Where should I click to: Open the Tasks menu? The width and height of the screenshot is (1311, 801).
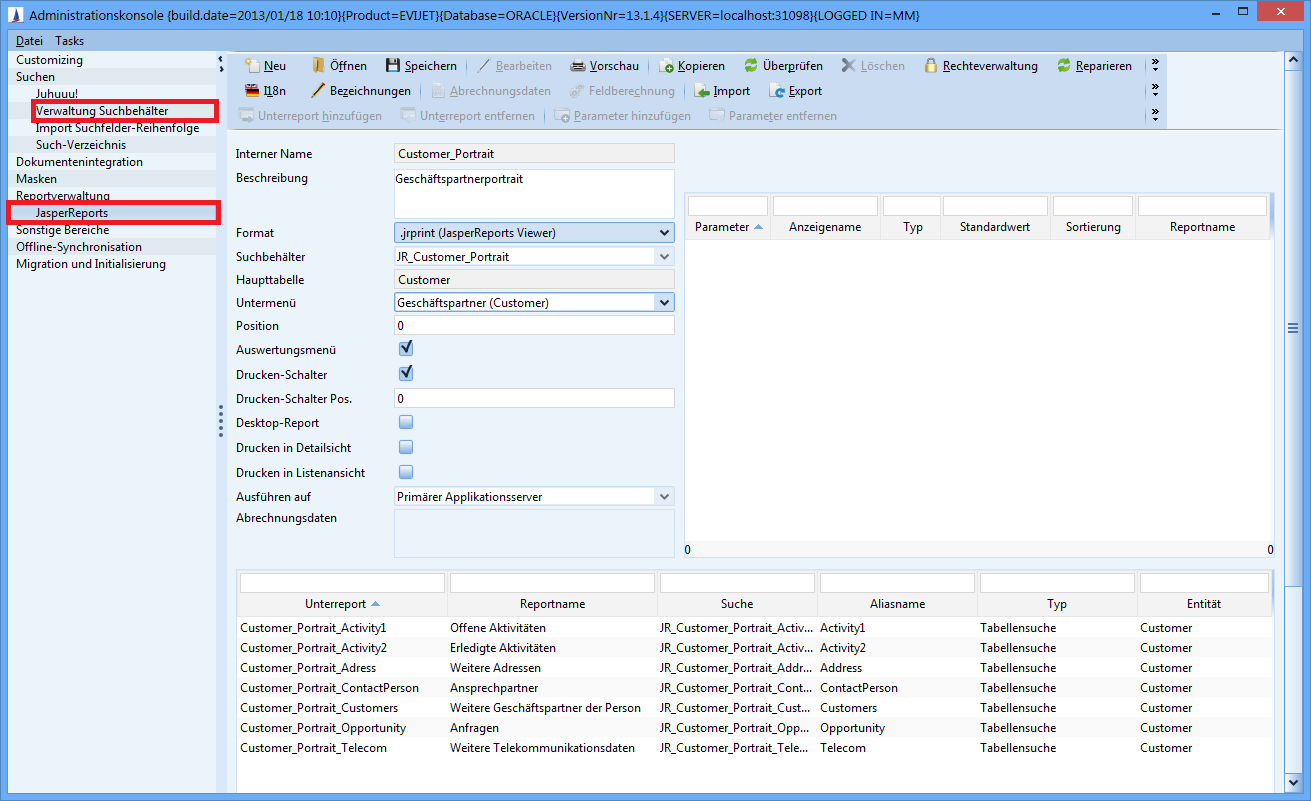(x=69, y=41)
